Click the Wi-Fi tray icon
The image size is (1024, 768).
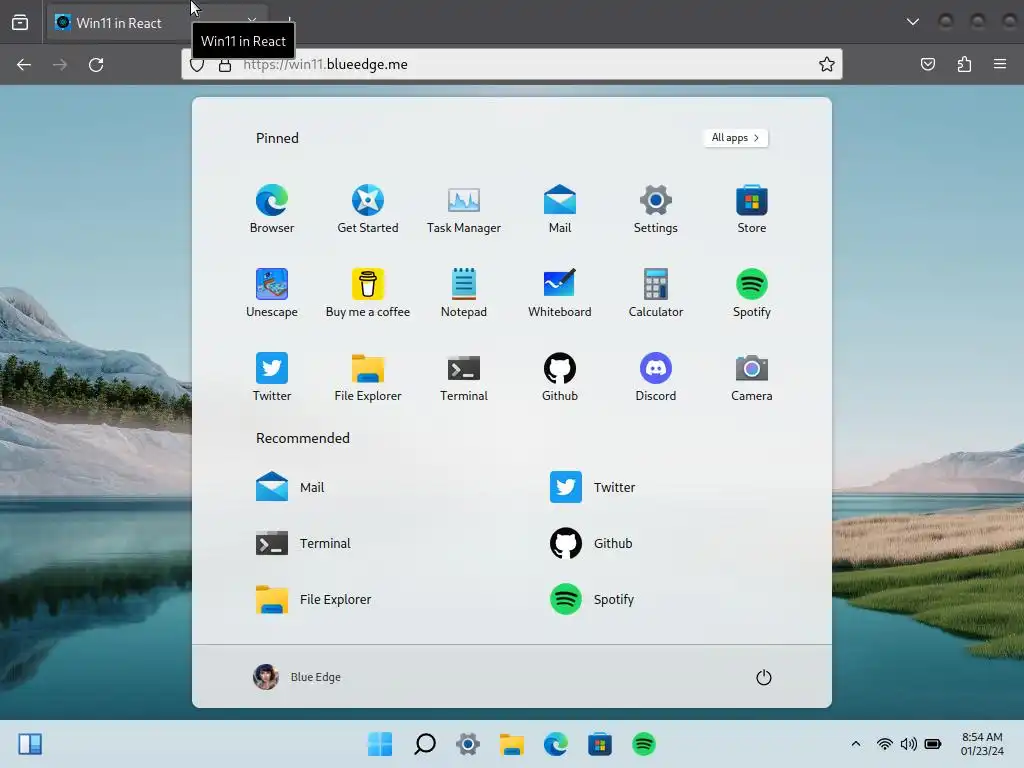(885, 744)
